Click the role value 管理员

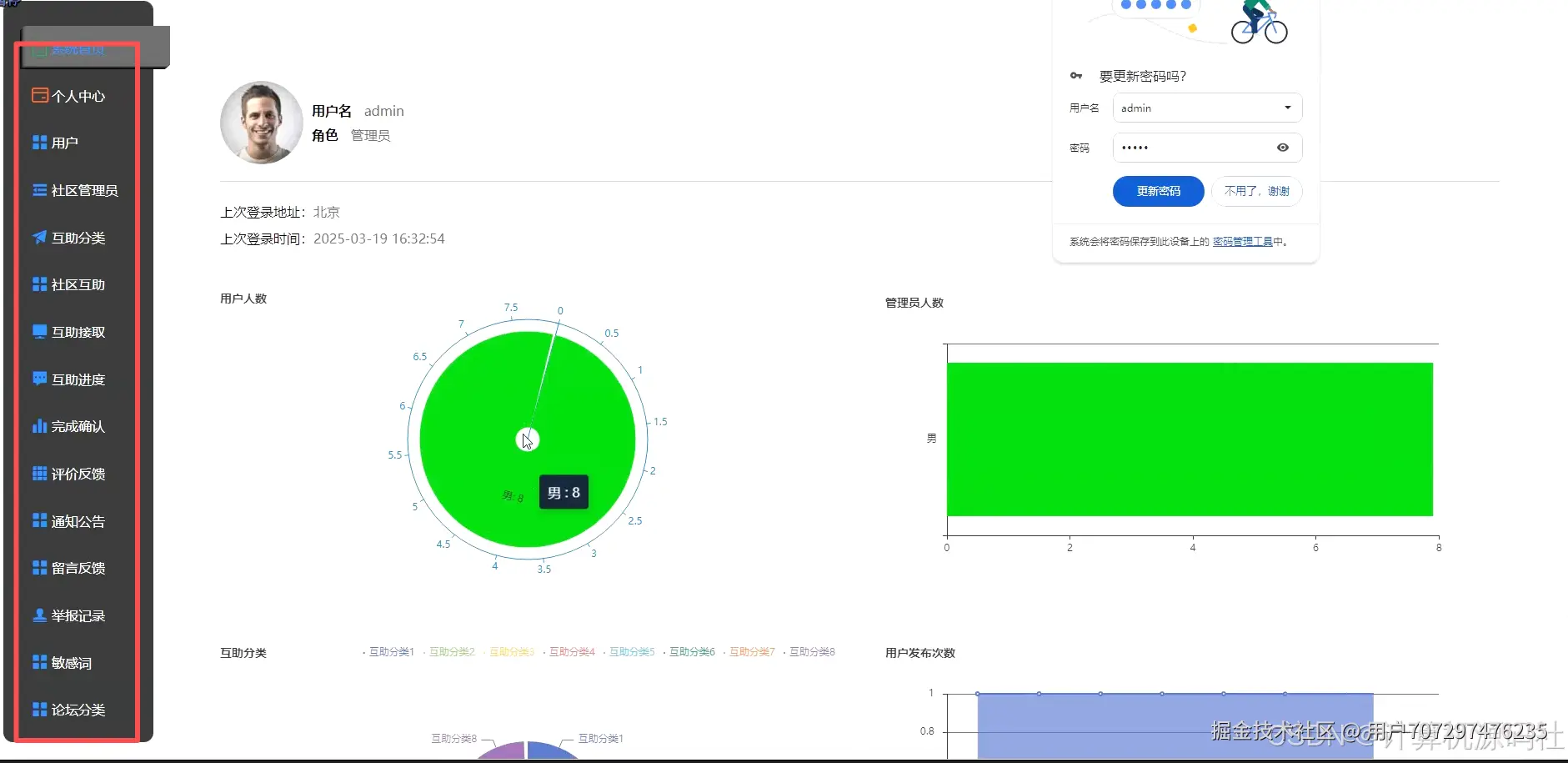[370, 135]
